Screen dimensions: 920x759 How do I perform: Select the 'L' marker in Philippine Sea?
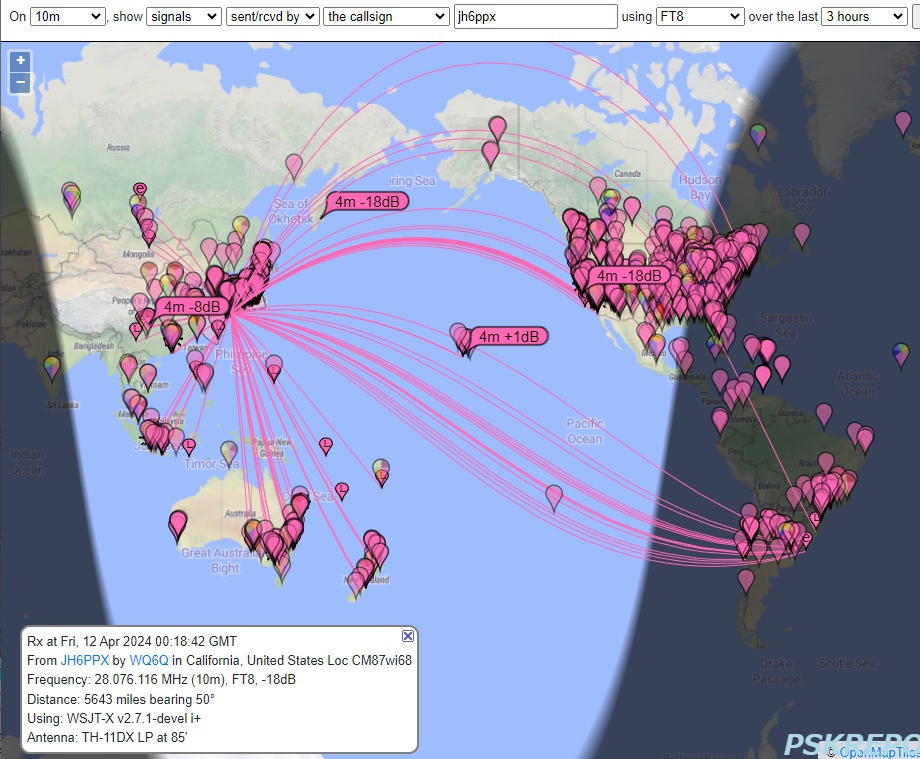274,371
